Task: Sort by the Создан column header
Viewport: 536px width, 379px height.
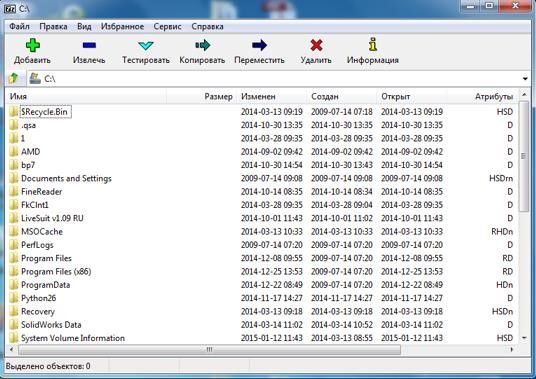Action: (342, 96)
